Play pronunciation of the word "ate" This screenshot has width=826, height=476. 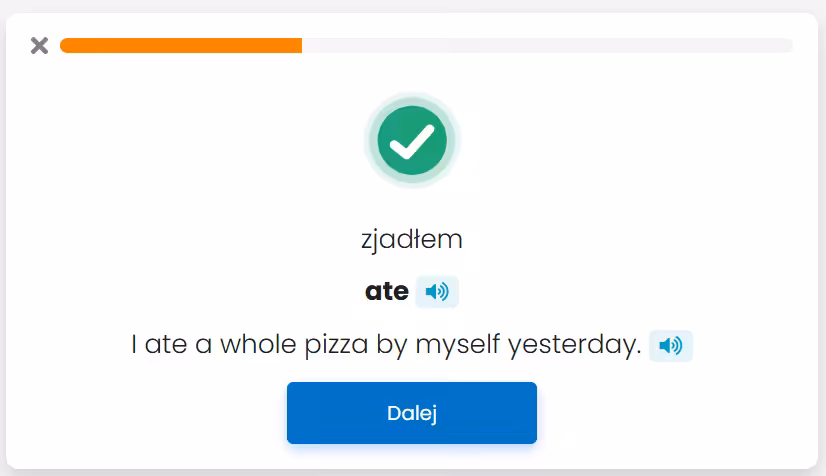point(437,292)
